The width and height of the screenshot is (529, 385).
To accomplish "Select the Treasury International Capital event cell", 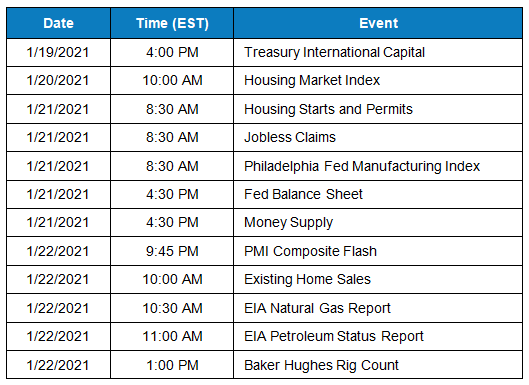I will click(x=378, y=53).
